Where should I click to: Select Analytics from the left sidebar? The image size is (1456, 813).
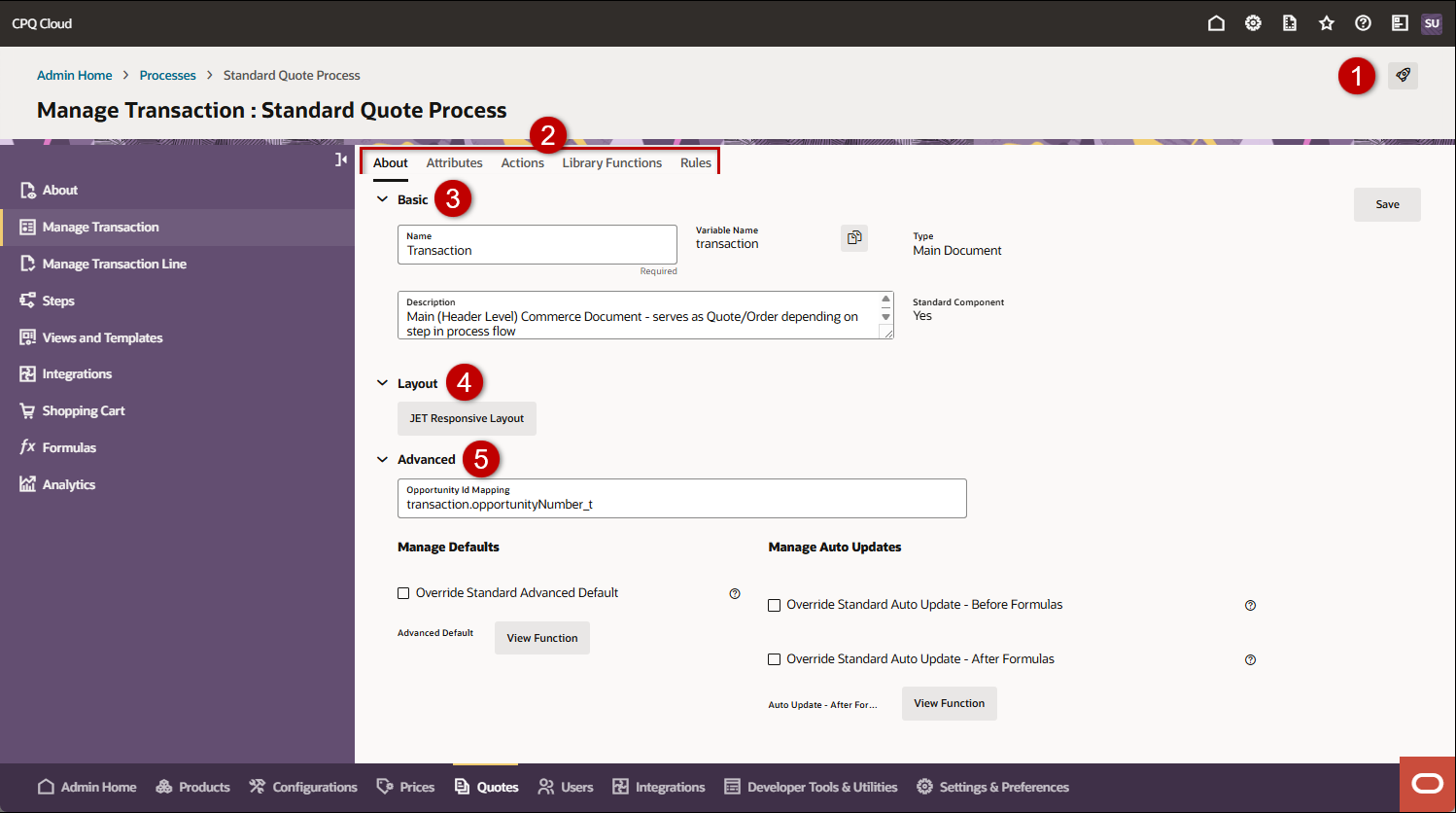(x=68, y=484)
